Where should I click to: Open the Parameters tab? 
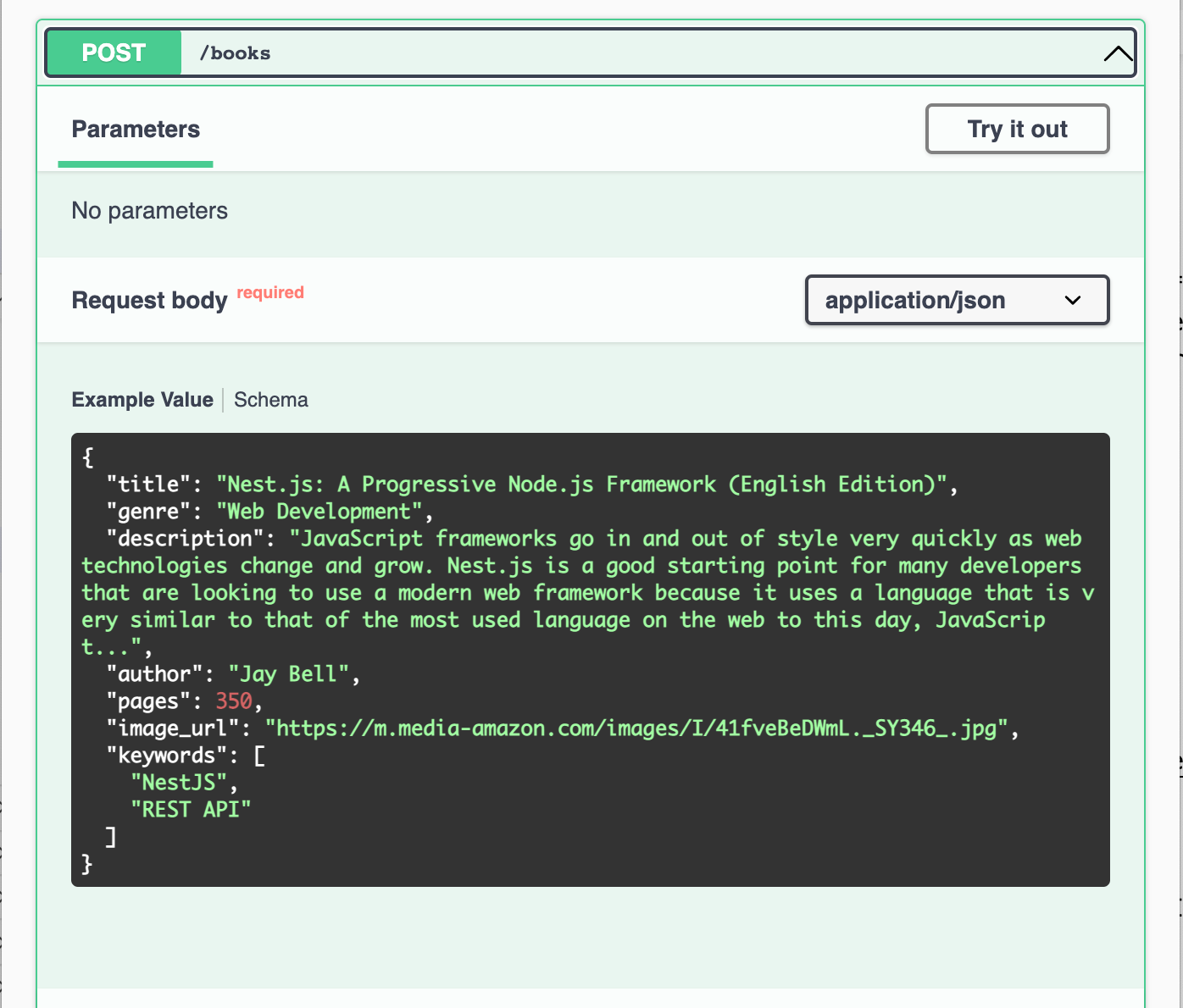[136, 130]
